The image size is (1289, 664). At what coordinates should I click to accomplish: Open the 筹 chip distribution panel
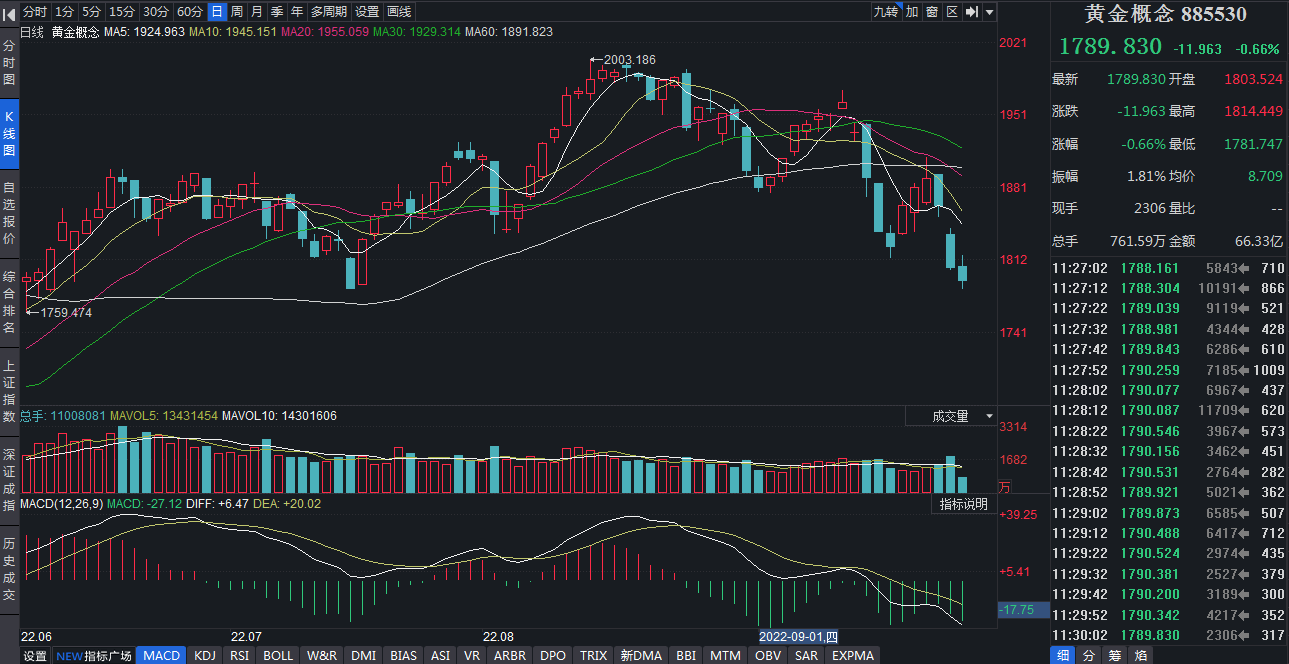click(1114, 655)
